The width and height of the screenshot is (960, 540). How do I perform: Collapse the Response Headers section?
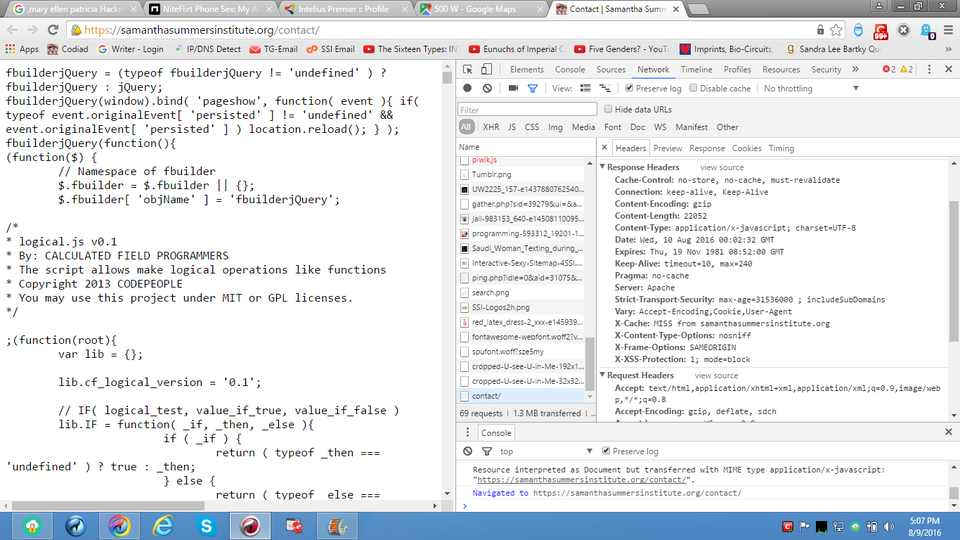[603, 167]
